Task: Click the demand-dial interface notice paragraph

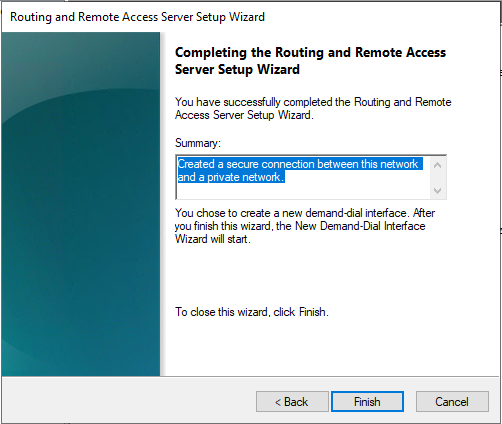Action: (305, 226)
